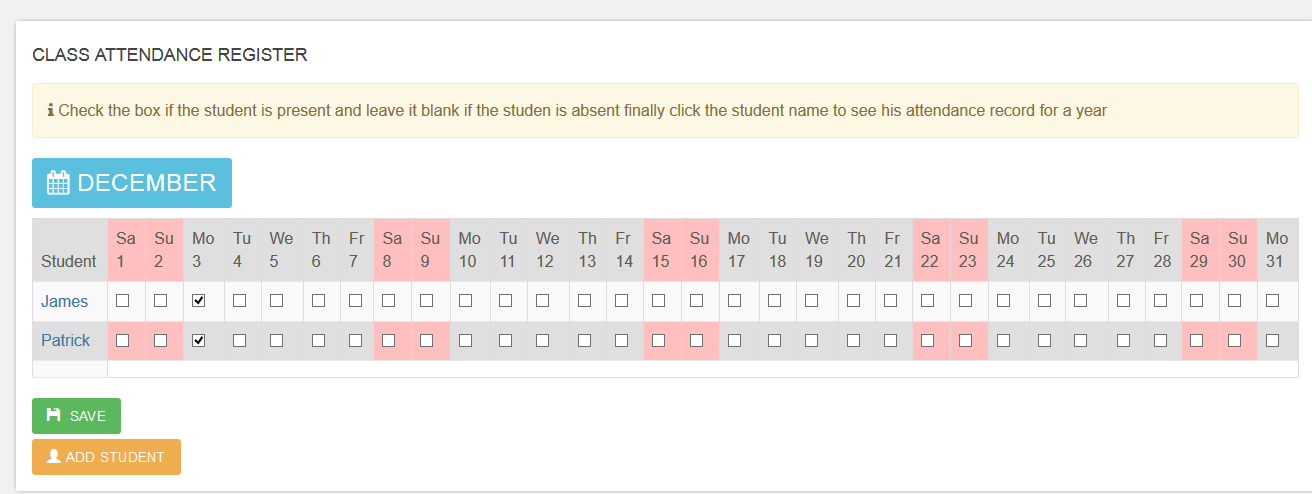
Task: Check James's Wednesday 19 attendance box
Action: (811, 300)
